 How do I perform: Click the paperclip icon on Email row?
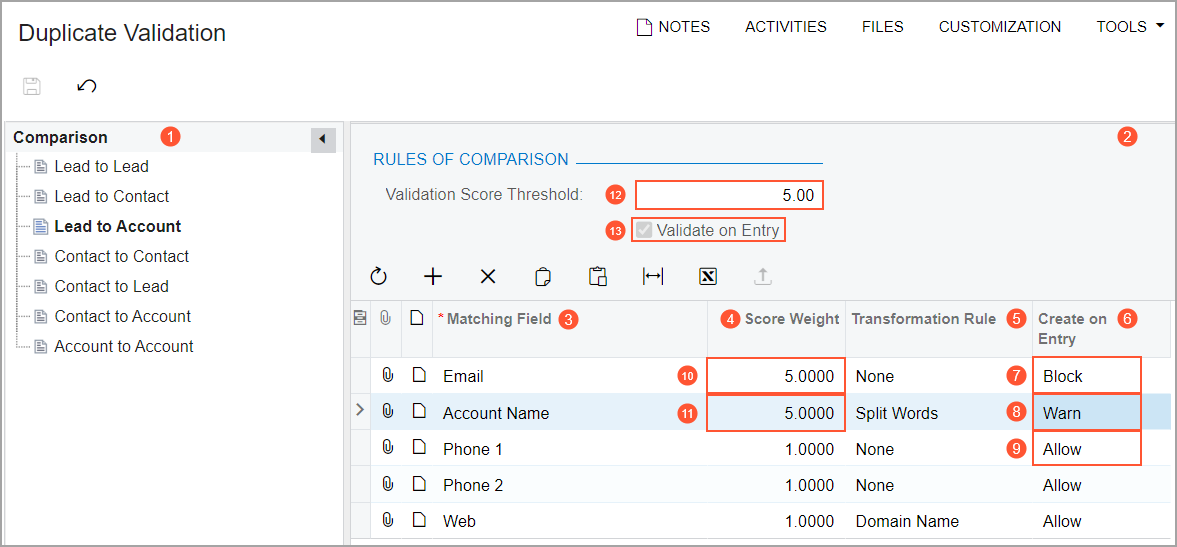point(388,376)
